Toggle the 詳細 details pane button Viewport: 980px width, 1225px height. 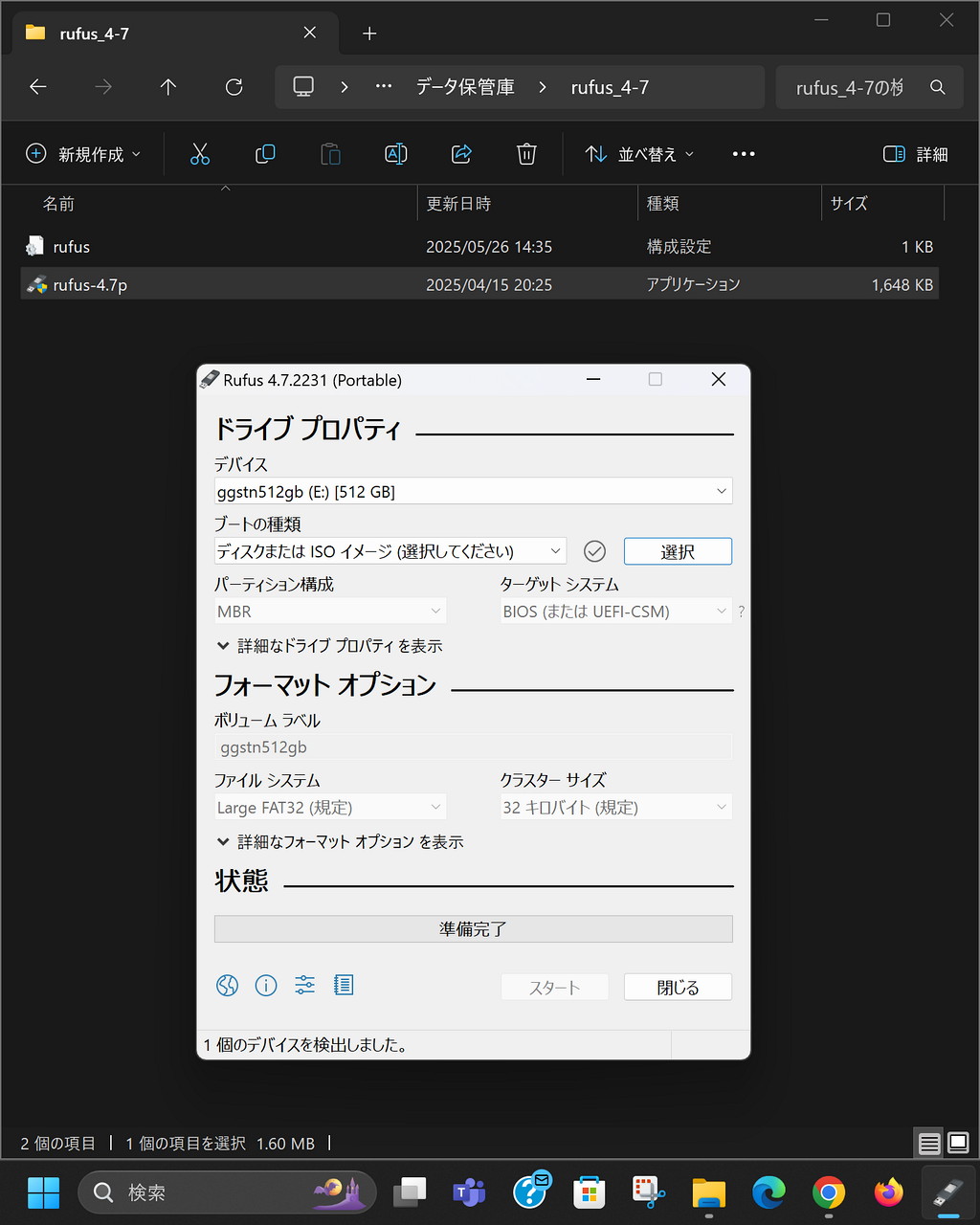(x=915, y=154)
